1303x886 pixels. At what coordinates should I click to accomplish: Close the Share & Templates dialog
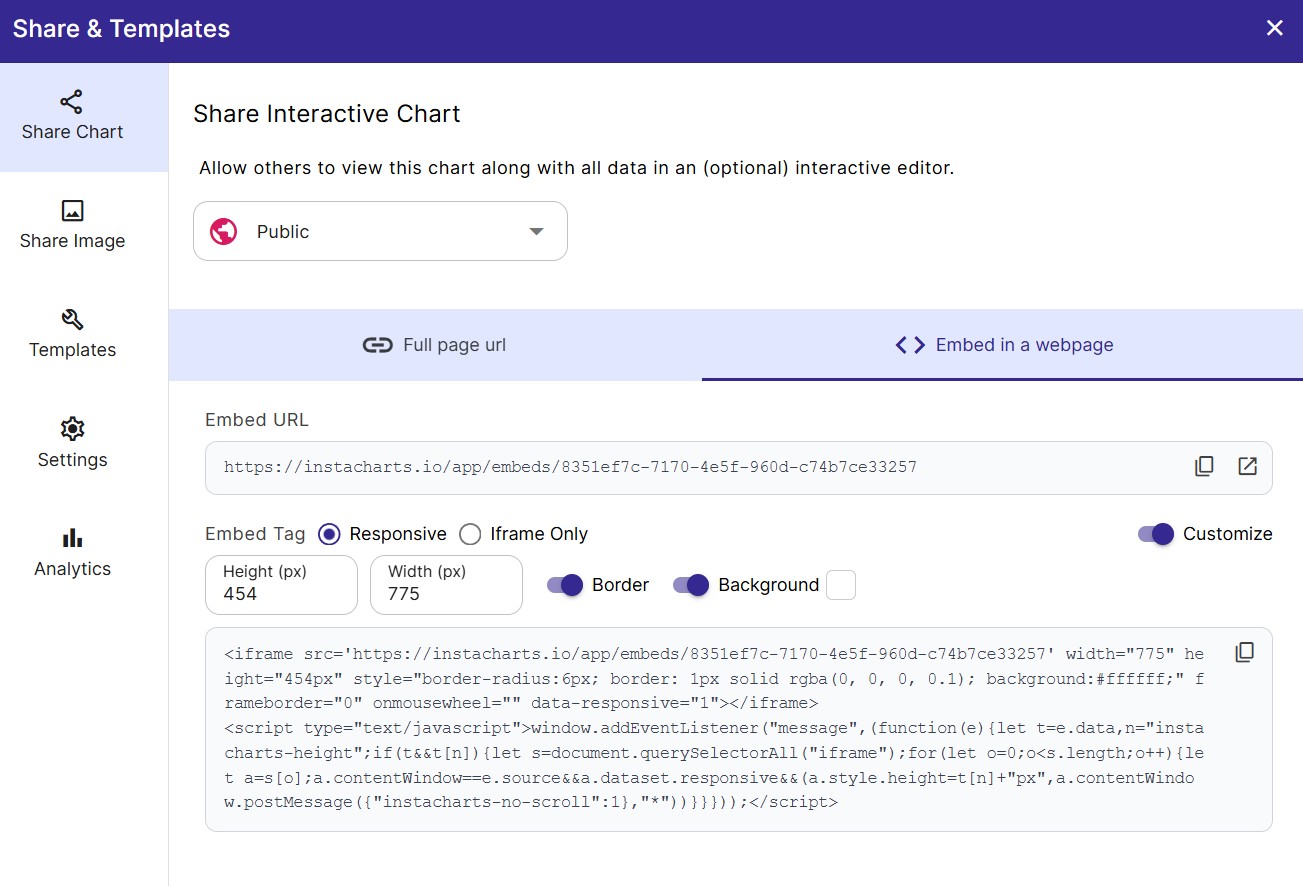point(1274,28)
